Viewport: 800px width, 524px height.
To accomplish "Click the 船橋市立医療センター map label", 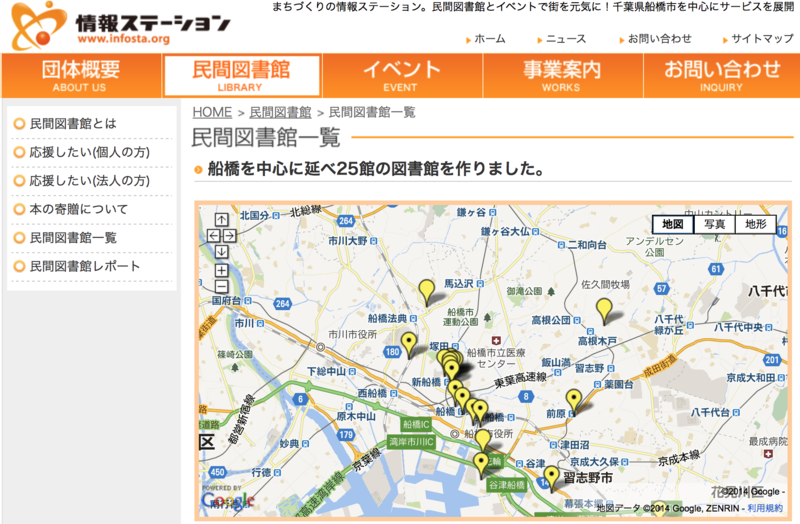I will 496,358.
